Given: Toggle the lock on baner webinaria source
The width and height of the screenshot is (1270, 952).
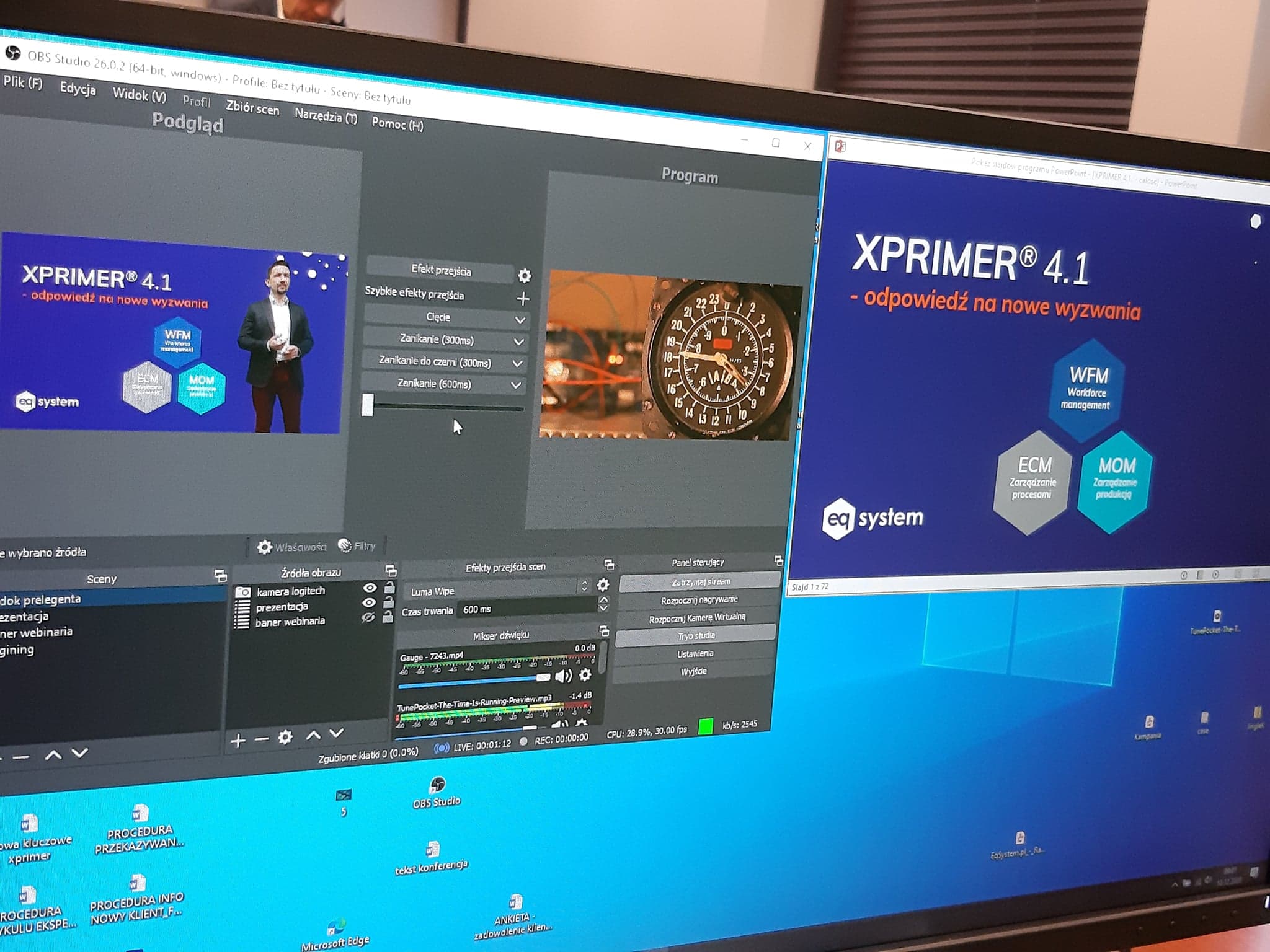Looking at the screenshot, I should pyautogui.click(x=388, y=616).
